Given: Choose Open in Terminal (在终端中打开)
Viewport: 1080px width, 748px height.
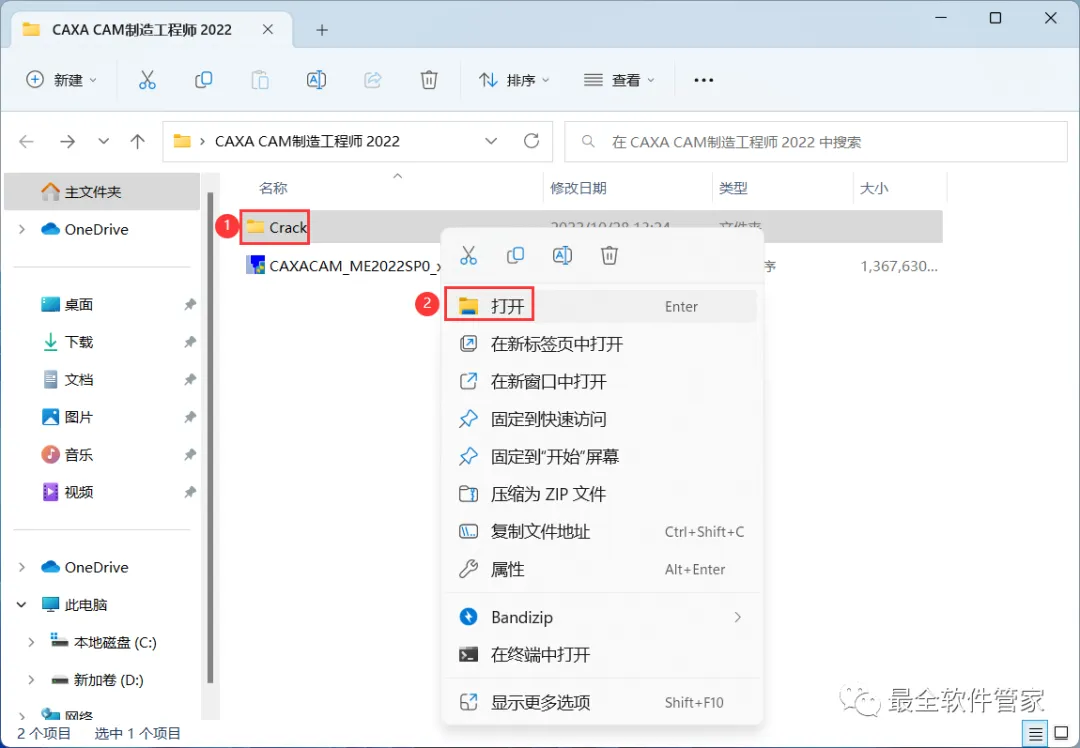Looking at the screenshot, I should coord(601,654).
